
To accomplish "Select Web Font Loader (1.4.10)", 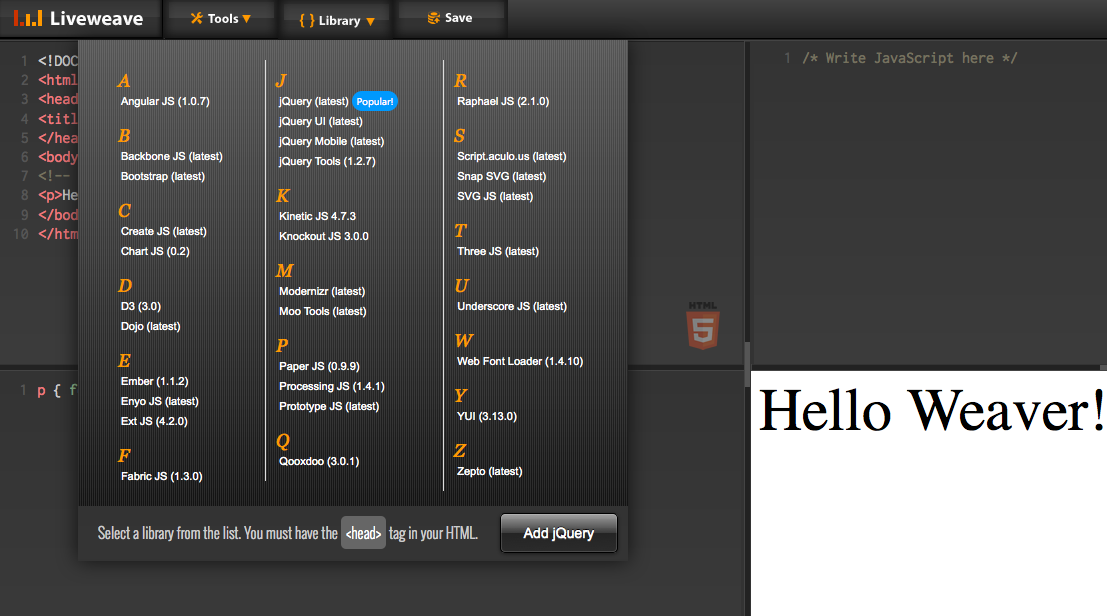I will click(x=520, y=361).
